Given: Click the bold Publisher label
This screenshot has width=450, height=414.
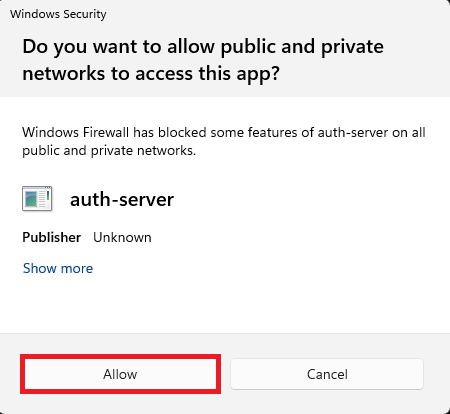Looking at the screenshot, I should pos(52,237).
